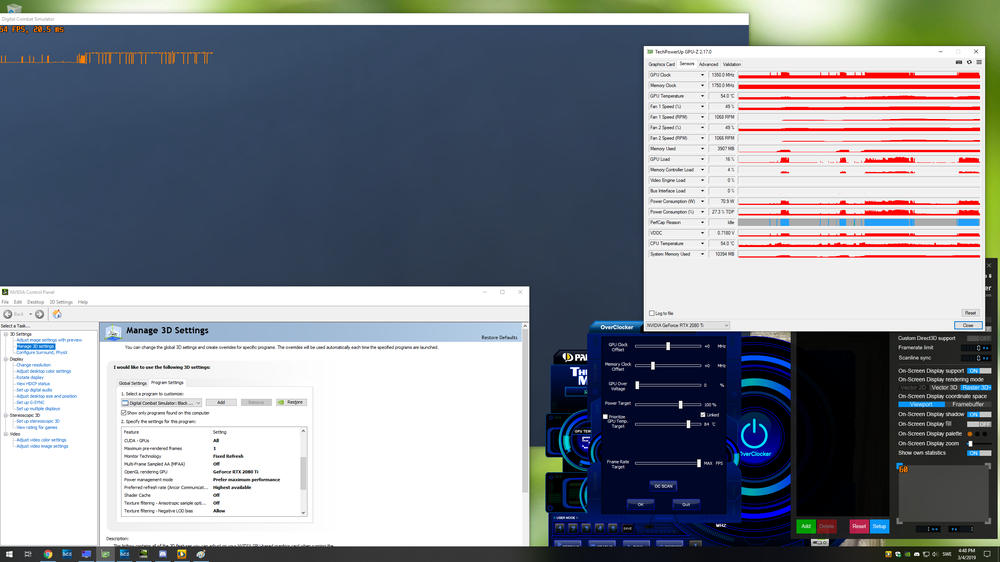Open GPU Temperature sensor dropdown arrow
The image size is (1000, 562).
(702, 96)
